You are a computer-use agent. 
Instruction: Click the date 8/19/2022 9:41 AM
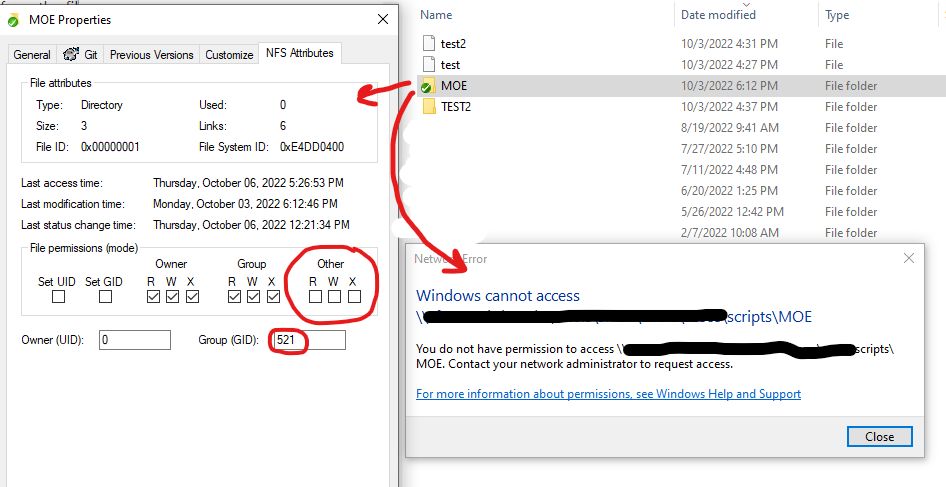click(729, 127)
